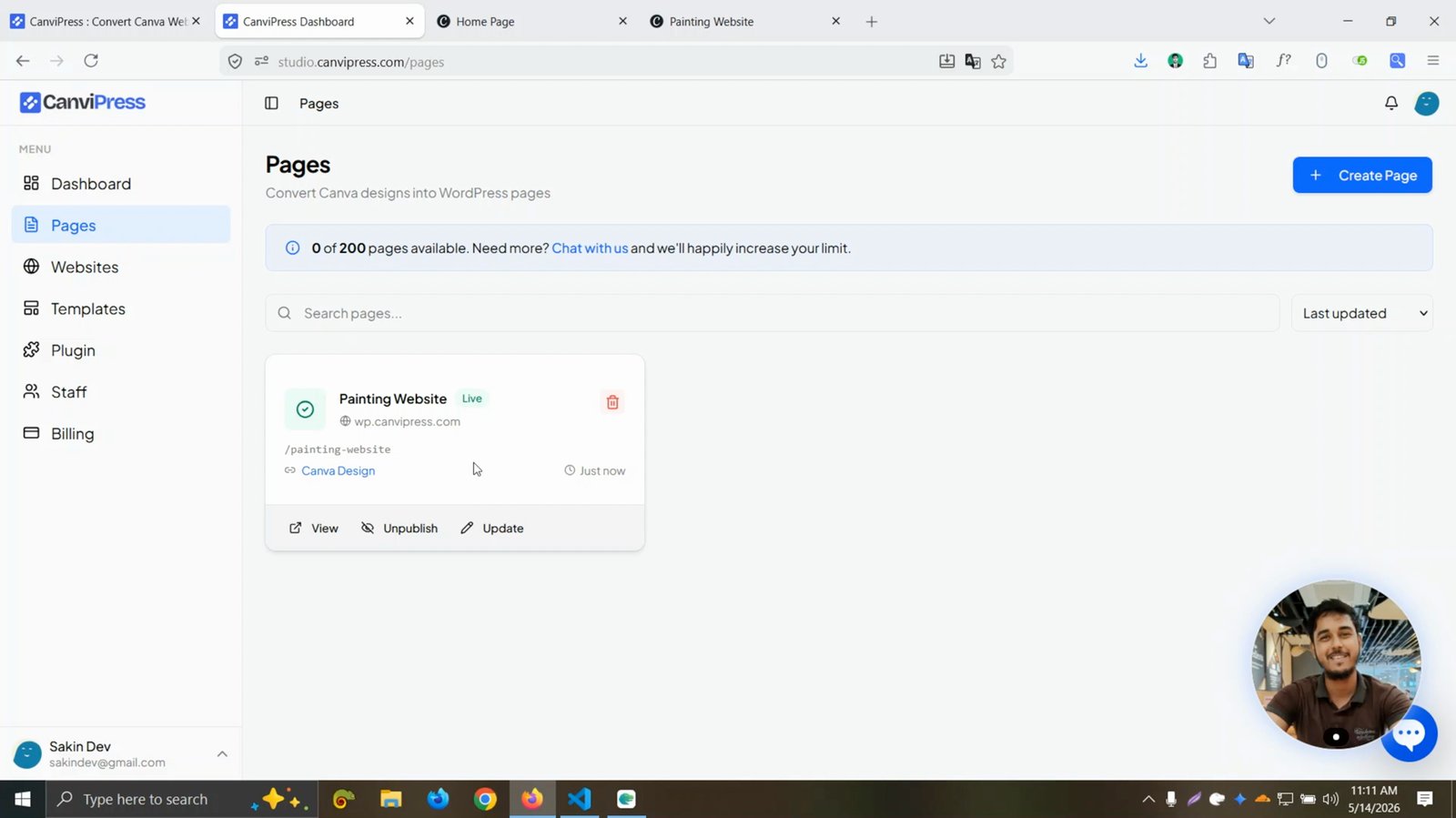This screenshot has width=1456, height=818.
Task: Reload the page with browser refresh icon
Action: click(91, 61)
